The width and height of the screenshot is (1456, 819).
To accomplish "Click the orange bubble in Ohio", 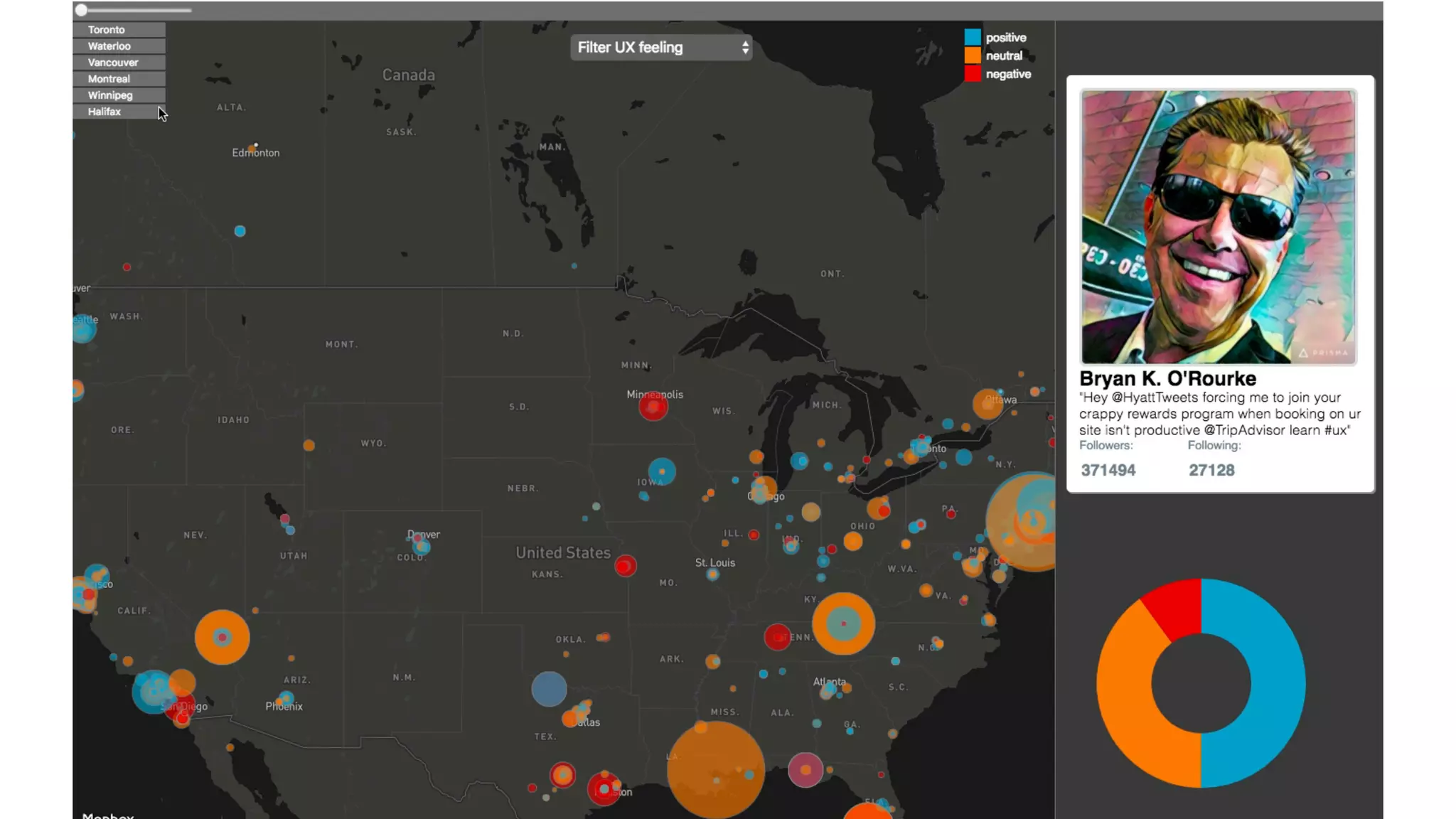I will tap(853, 542).
